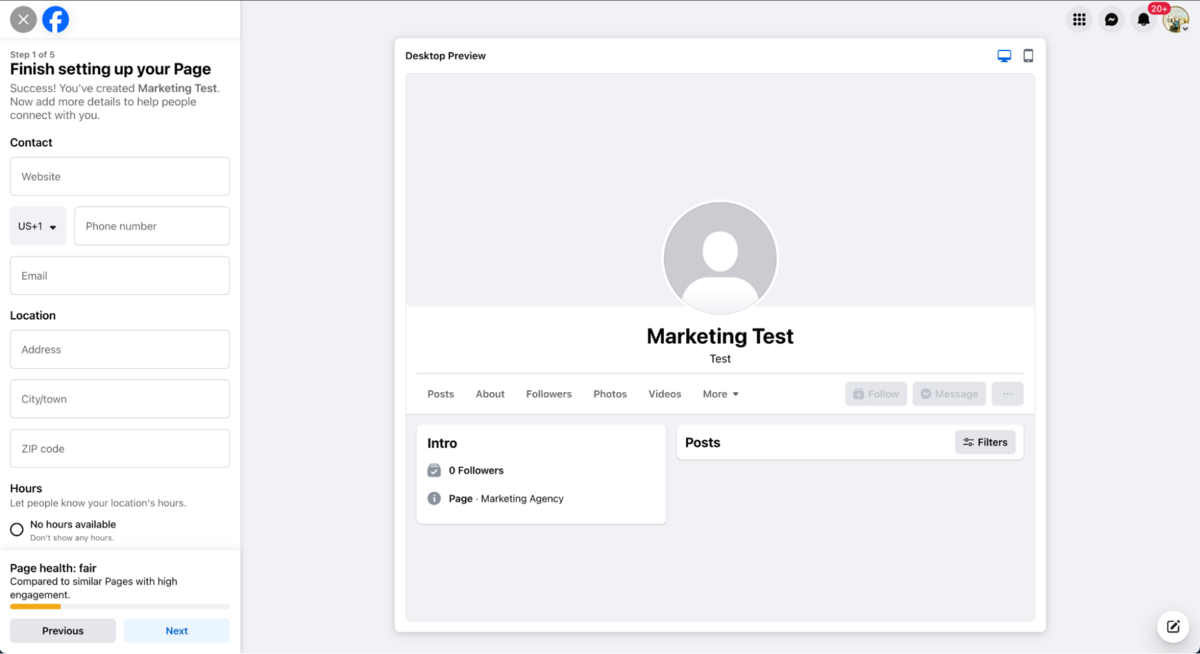1200x654 pixels.
Task: Open the Followers tab in preview
Action: tap(549, 394)
